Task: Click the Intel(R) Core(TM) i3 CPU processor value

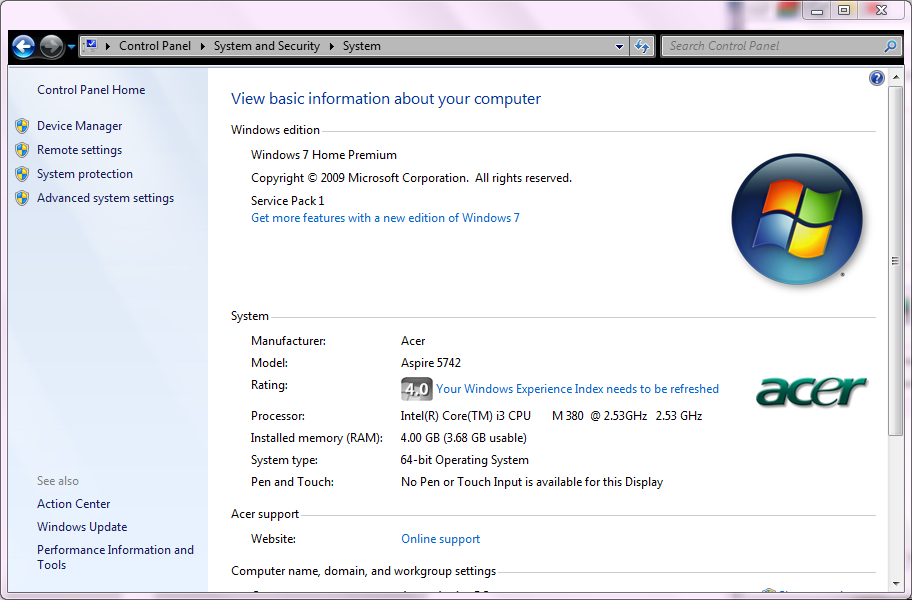Action: tap(551, 416)
